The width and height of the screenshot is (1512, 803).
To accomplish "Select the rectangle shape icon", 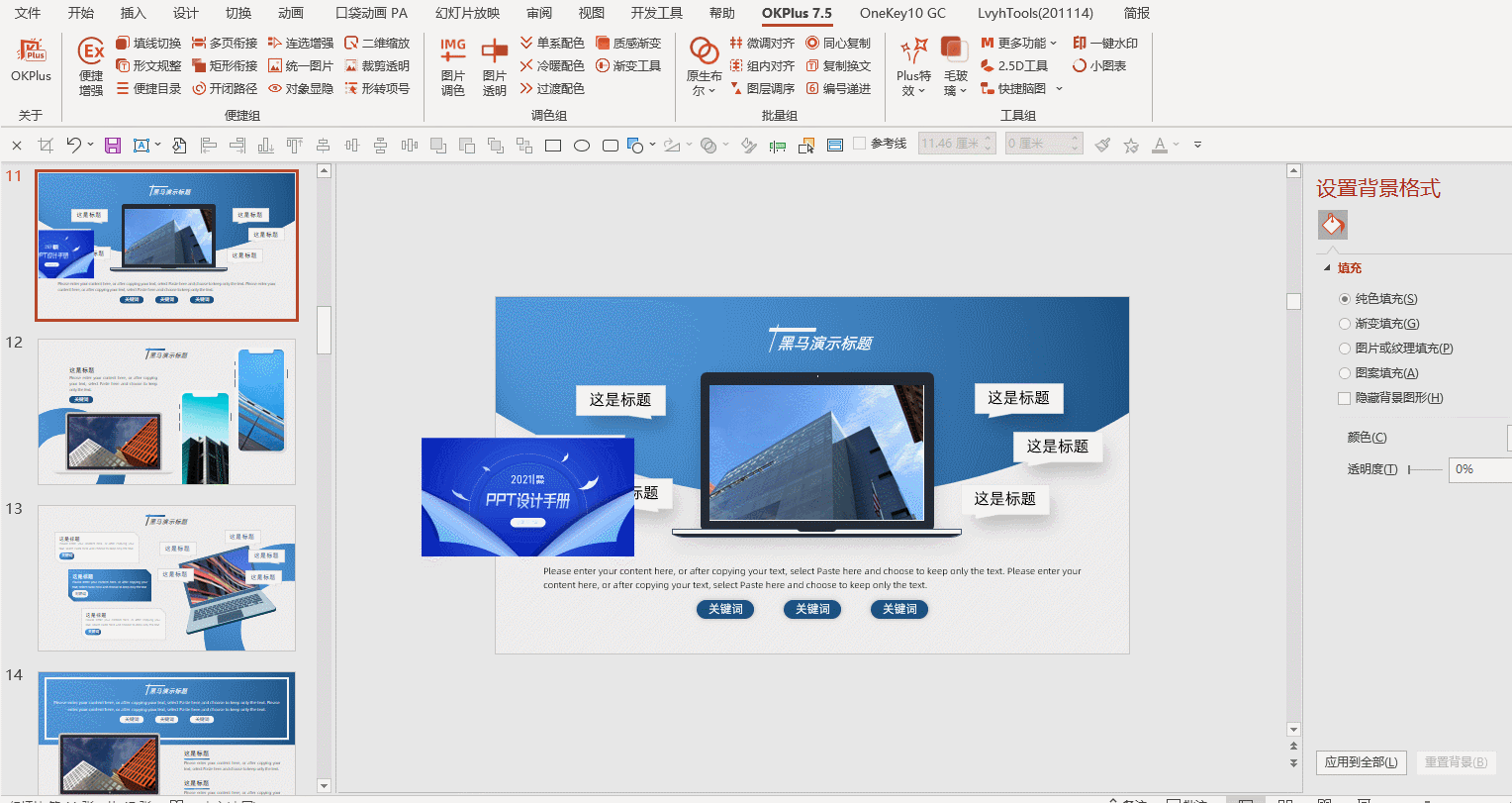I will point(553,146).
